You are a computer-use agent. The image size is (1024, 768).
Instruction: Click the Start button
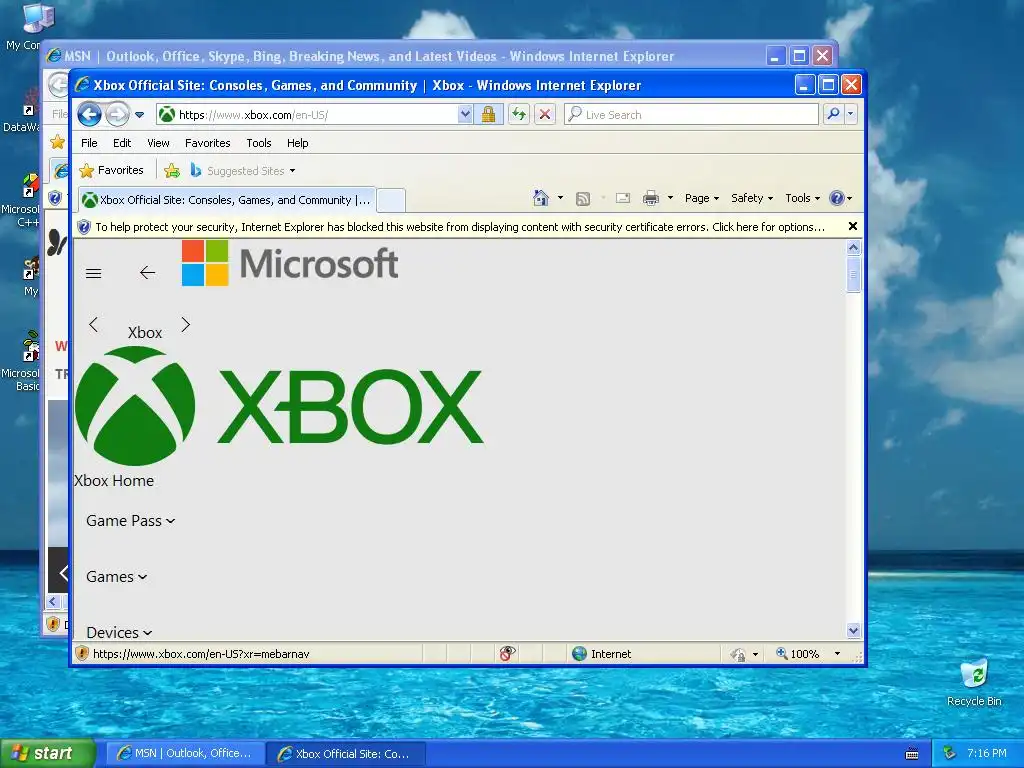pyautogui.click(x=48, y=753)
